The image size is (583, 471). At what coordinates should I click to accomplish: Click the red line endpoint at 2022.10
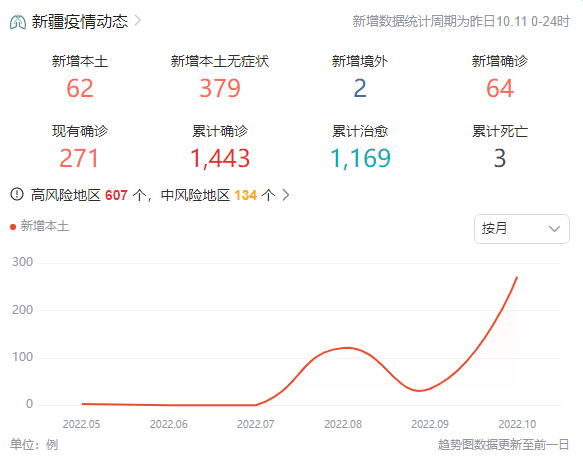pos(517,277)
